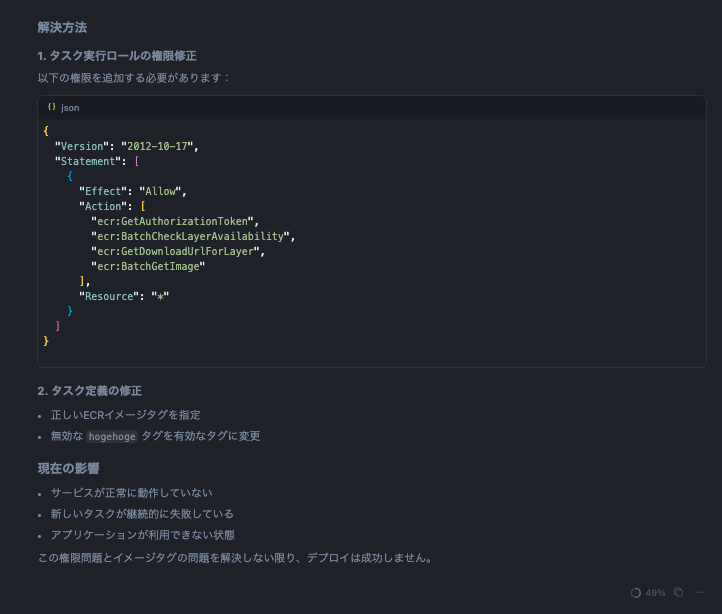The image size is (722, 614).
Task: Click heading 2. タスク定義の修正
Action: [x=90, y=391]
